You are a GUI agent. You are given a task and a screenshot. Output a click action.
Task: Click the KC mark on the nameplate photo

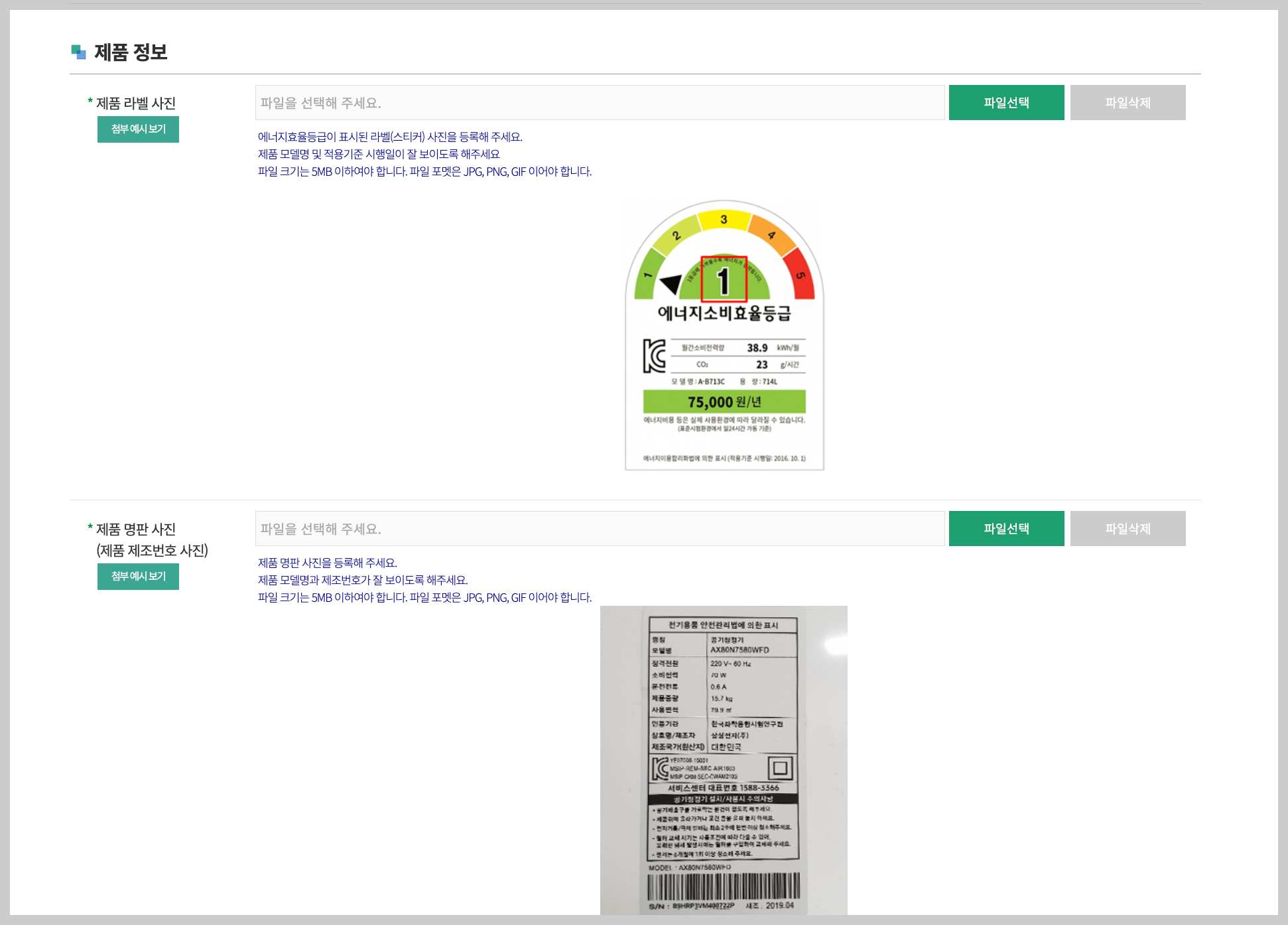click(660, 768)
